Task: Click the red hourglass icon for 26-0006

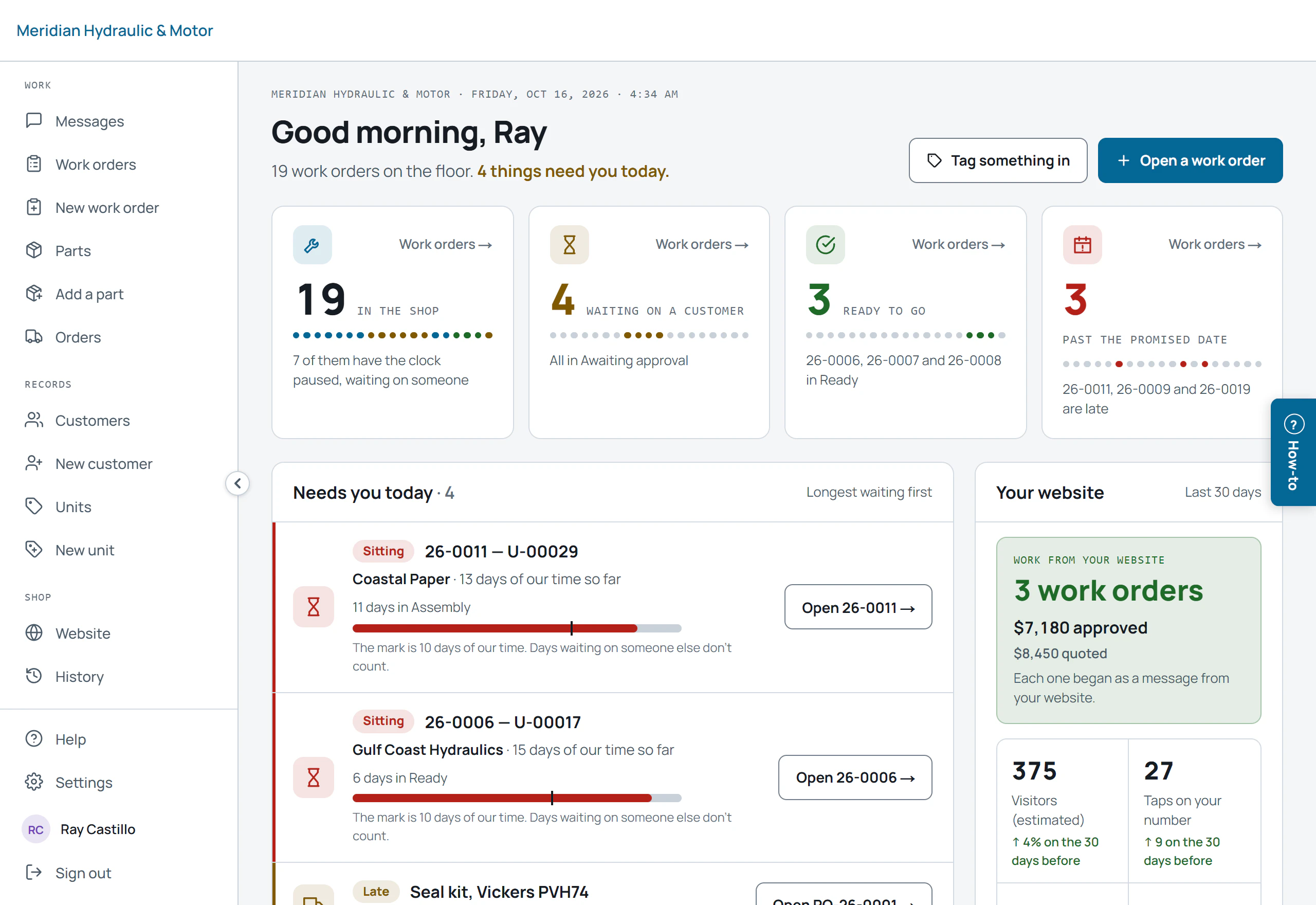Action: tap(314, 777)
